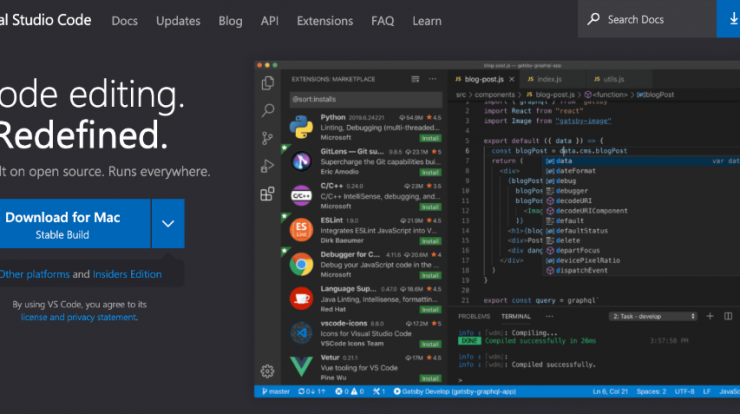Open the API nav item
This screenshot has height=414, width=740.
[269, 21]
